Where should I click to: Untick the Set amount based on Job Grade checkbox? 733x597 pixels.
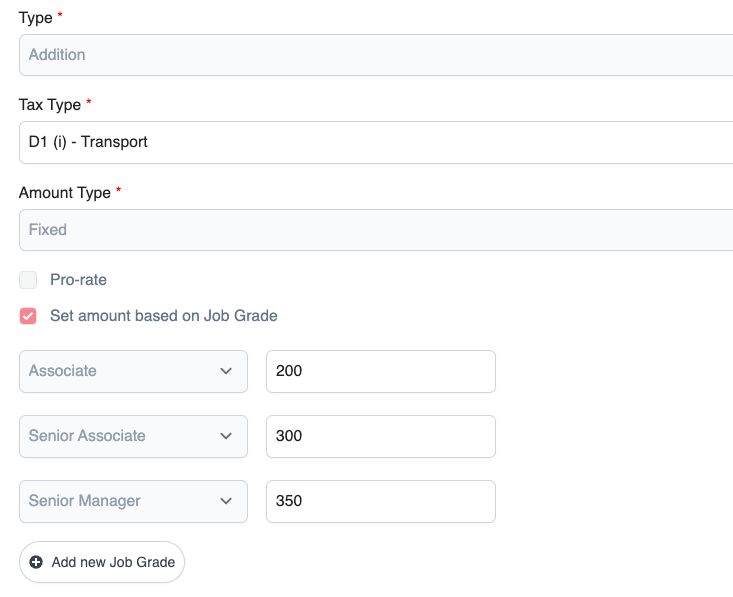(28, 316)
